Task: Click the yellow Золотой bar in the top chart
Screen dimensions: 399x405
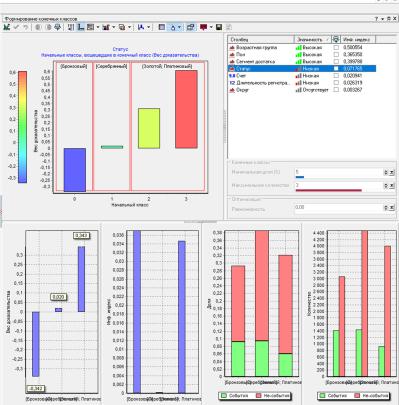Action: click(149, 128)
